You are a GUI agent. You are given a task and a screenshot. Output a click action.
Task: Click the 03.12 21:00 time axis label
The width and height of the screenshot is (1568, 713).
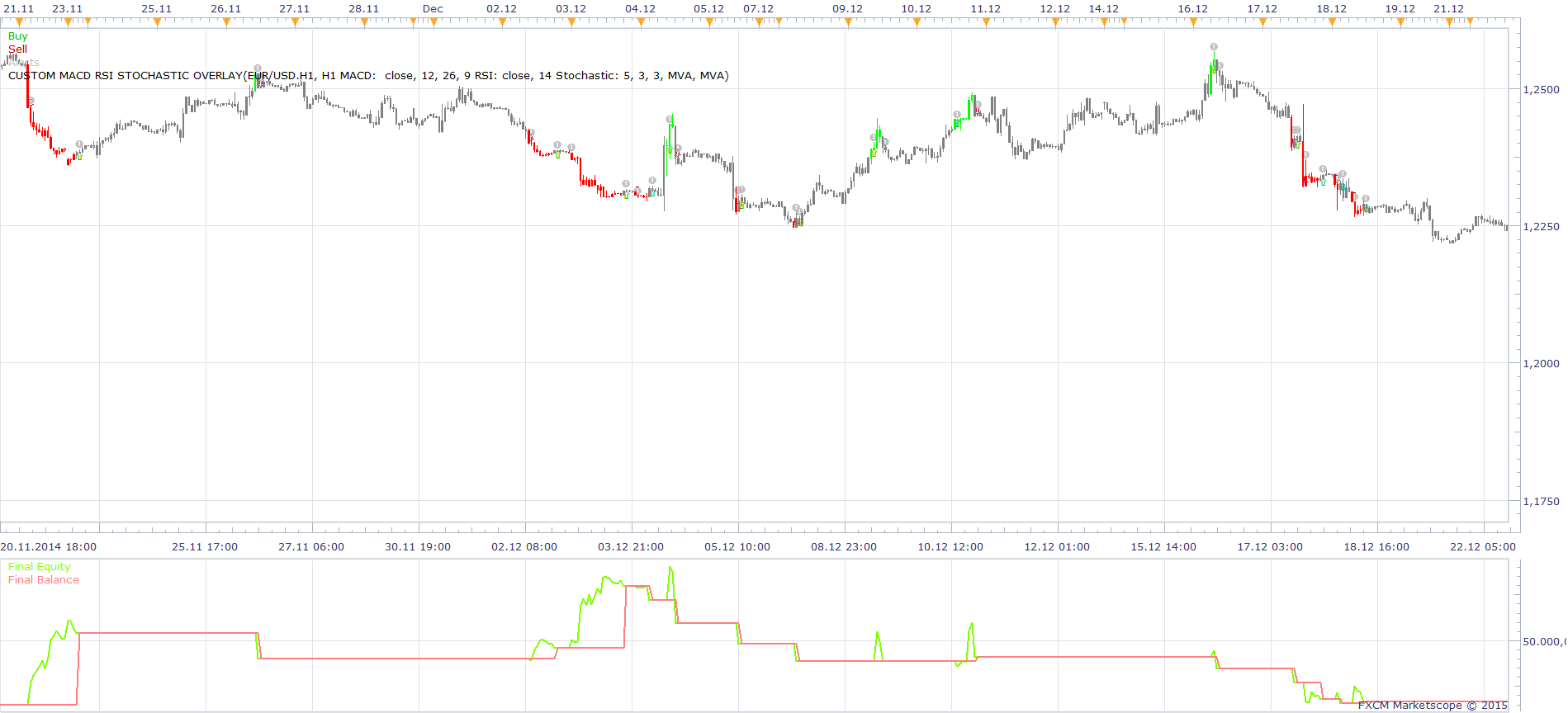pos(631,547)
